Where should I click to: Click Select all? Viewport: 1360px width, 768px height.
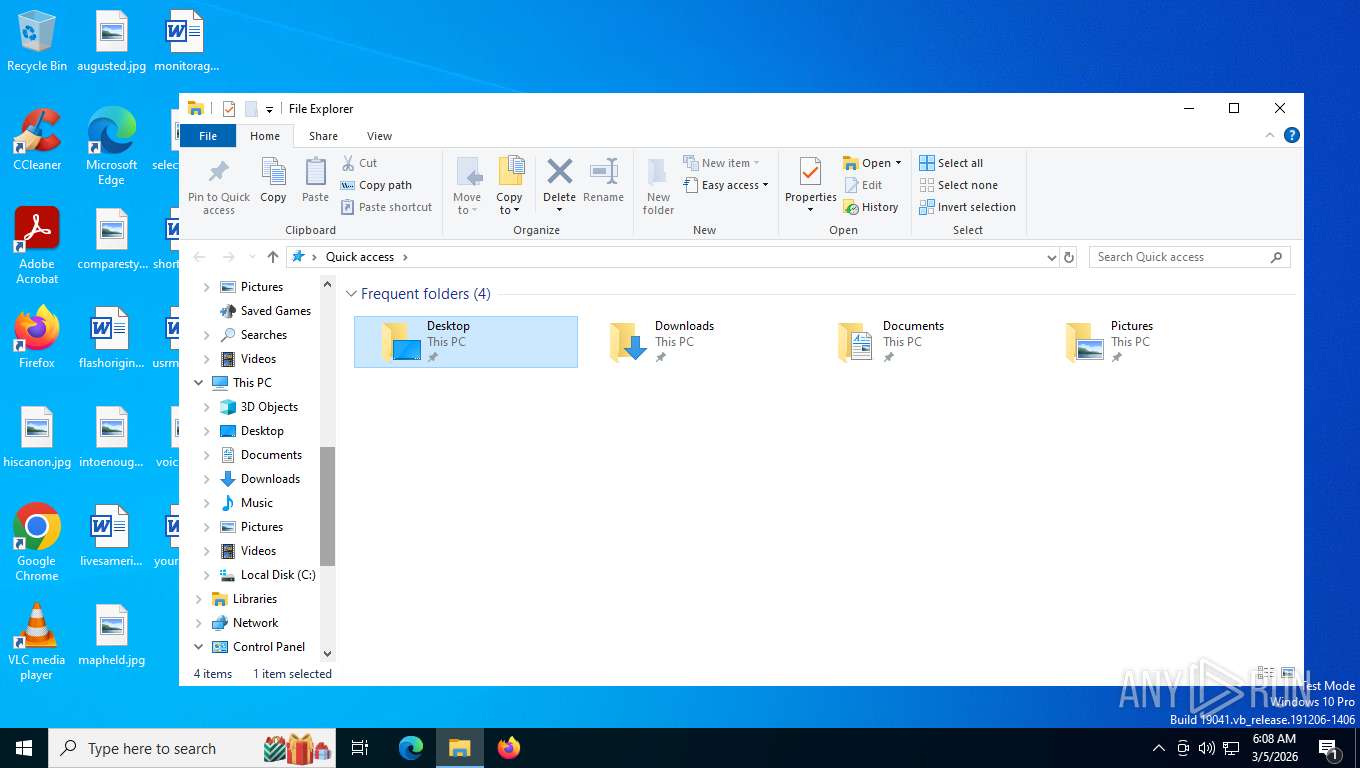point(951,163)
